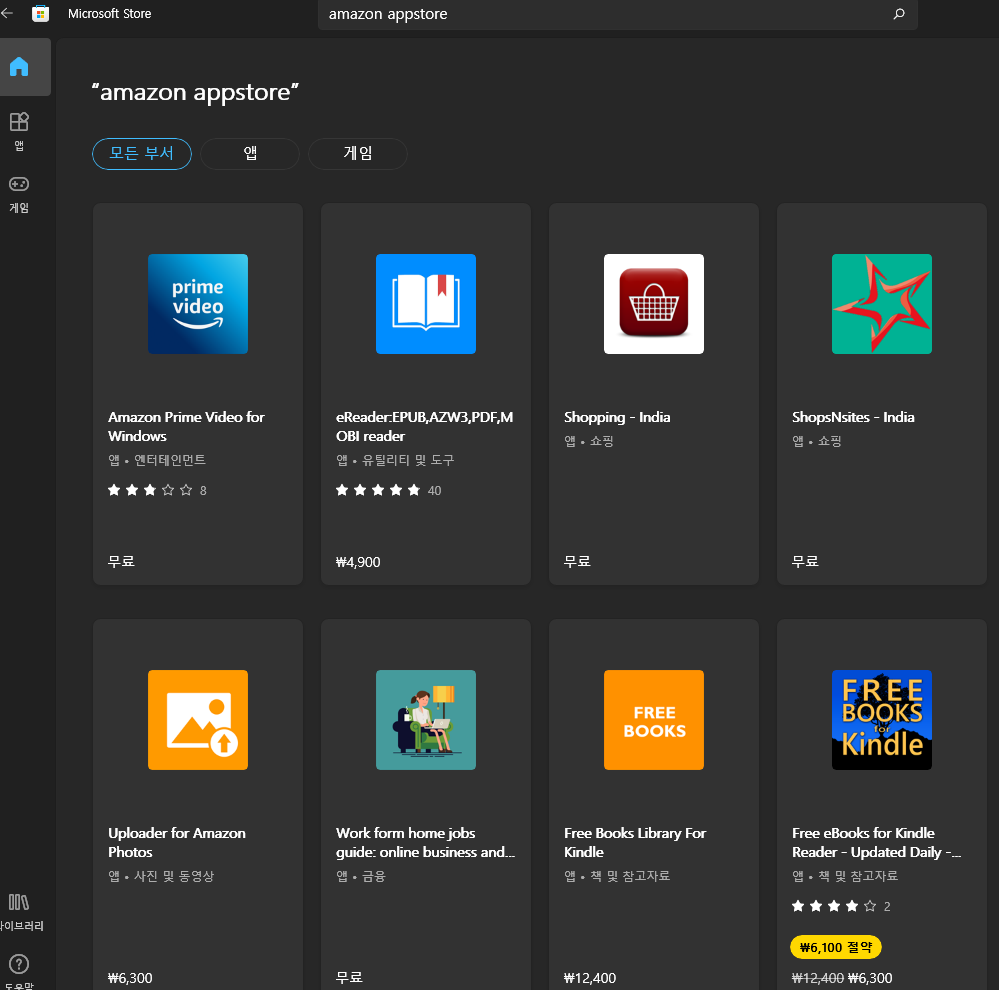Select the 앱 filter tab
999x990 pixels.
point(250,154)
